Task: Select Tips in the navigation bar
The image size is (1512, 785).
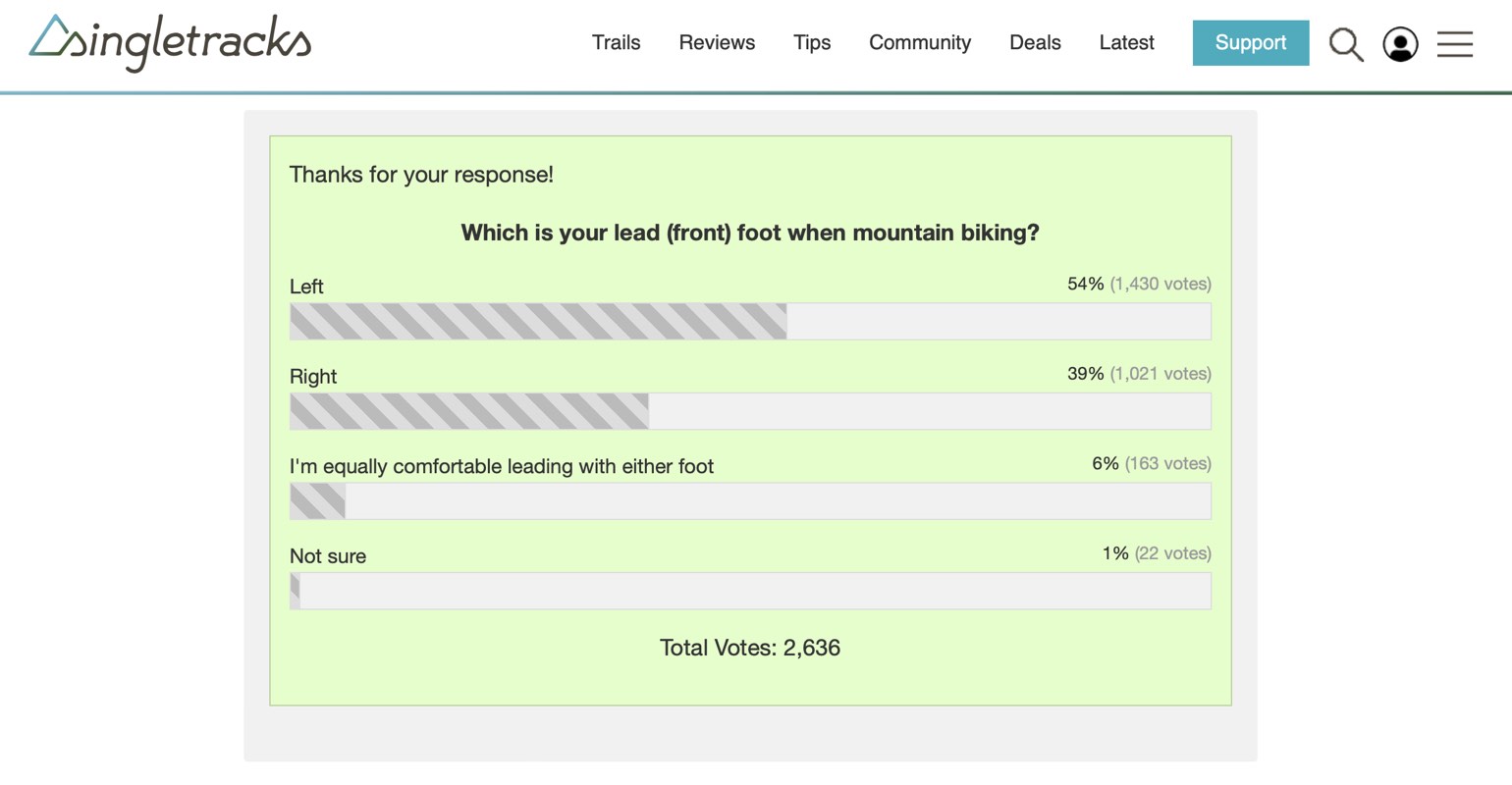Action: 812,43
